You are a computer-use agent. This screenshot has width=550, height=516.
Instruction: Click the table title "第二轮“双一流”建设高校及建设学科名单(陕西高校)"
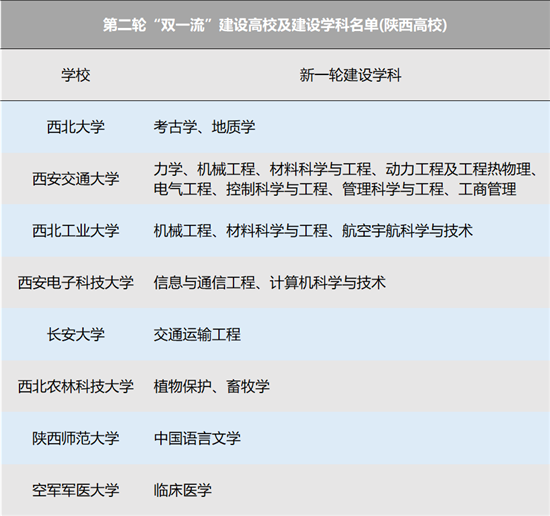tap(275, 25)
